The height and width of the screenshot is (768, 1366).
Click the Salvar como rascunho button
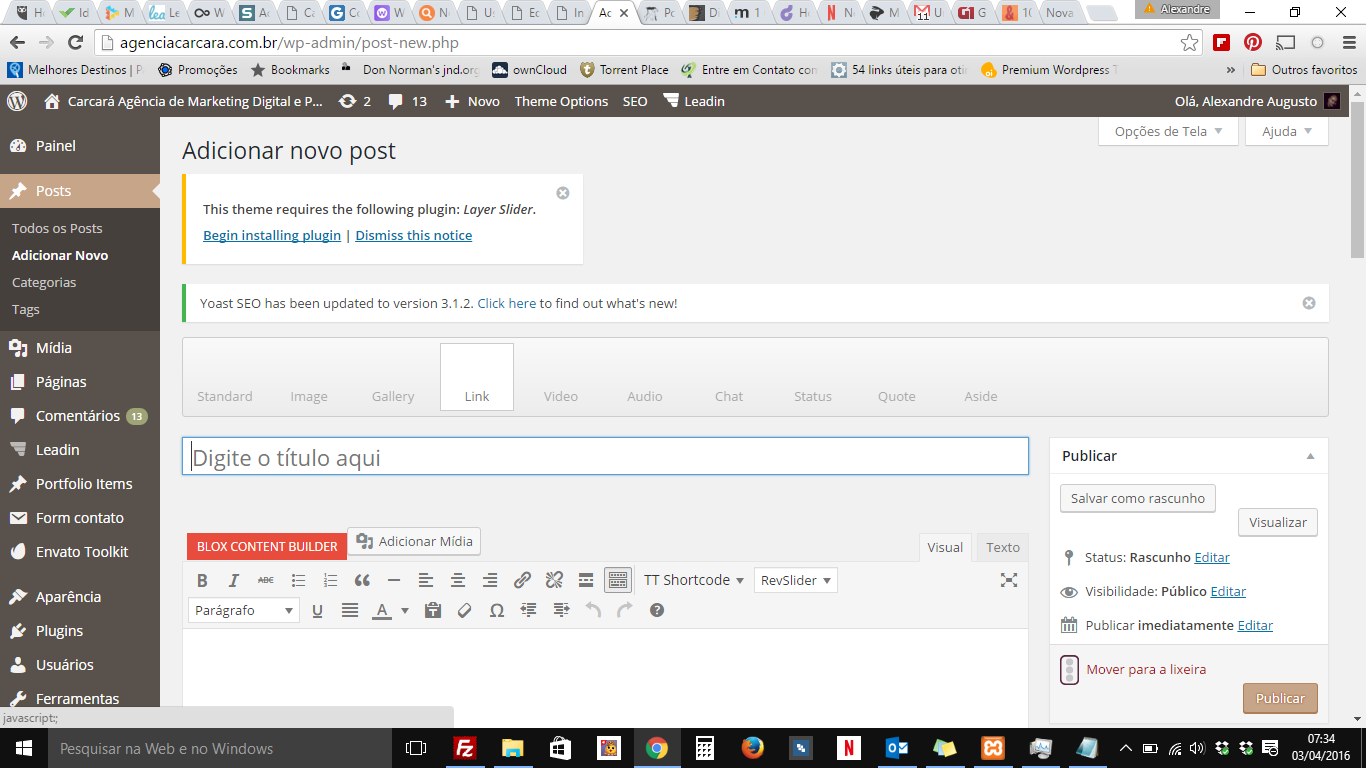coord(1137,498)
